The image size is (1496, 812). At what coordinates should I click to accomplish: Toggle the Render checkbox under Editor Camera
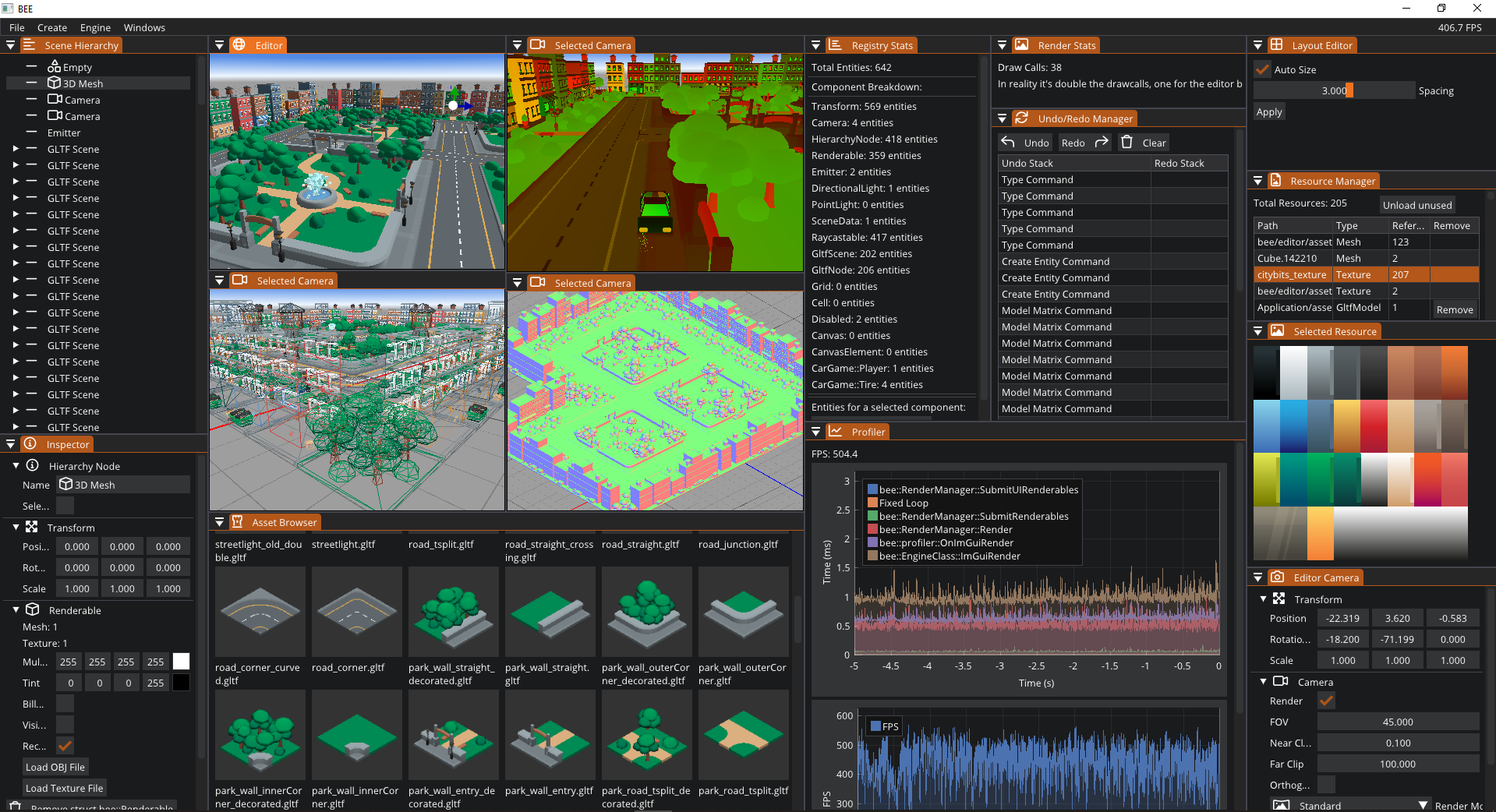click(x=1327, y=701)
